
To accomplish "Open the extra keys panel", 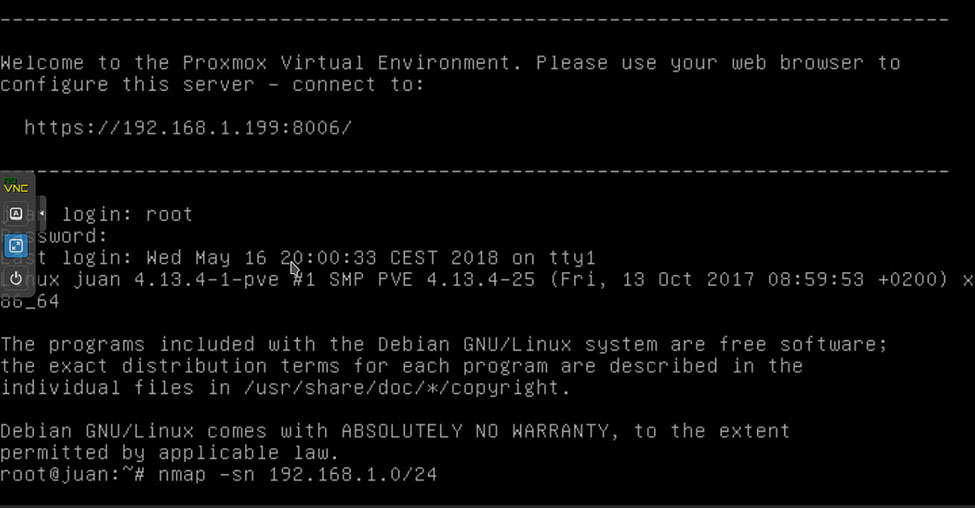I will coord(16,213).
